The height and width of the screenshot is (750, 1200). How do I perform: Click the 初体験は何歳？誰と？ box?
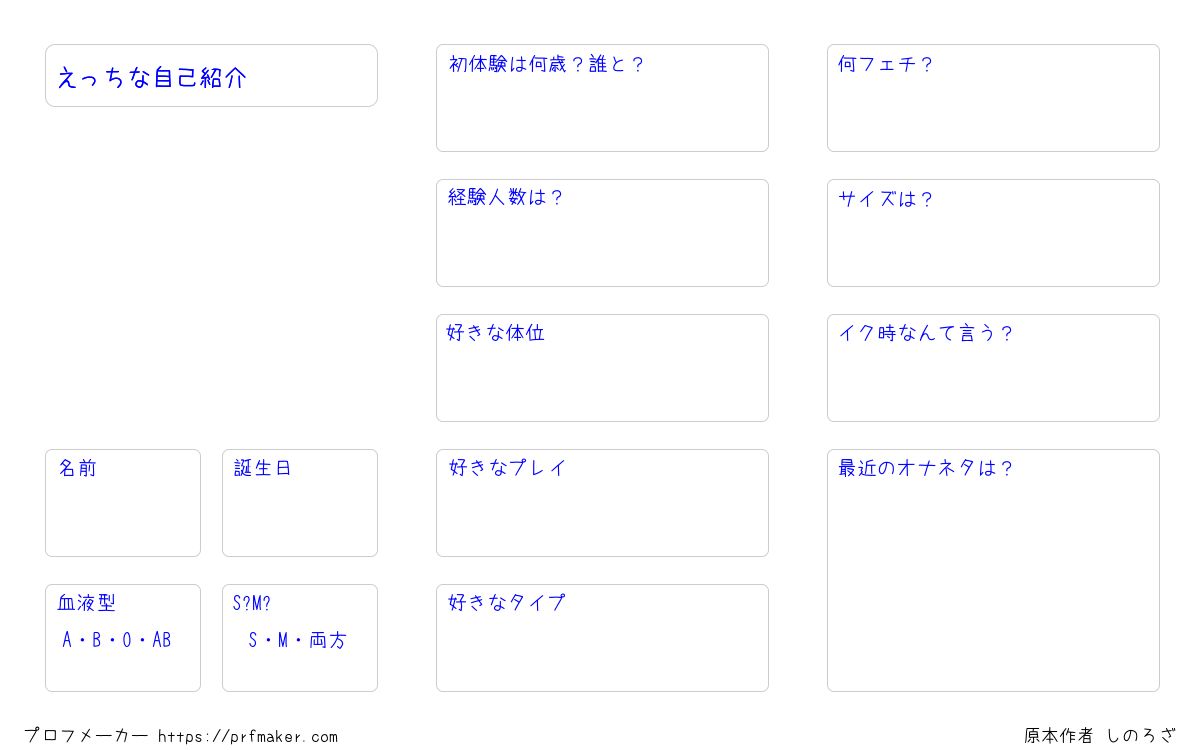602,98
